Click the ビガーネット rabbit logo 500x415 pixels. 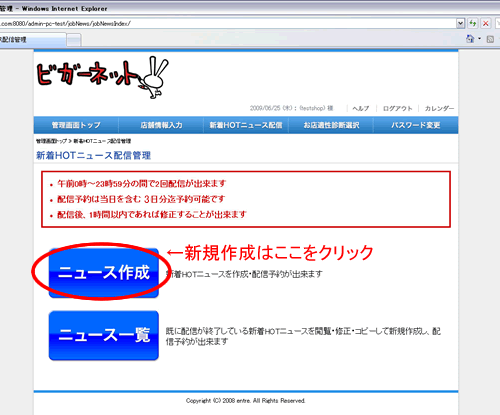102,77
